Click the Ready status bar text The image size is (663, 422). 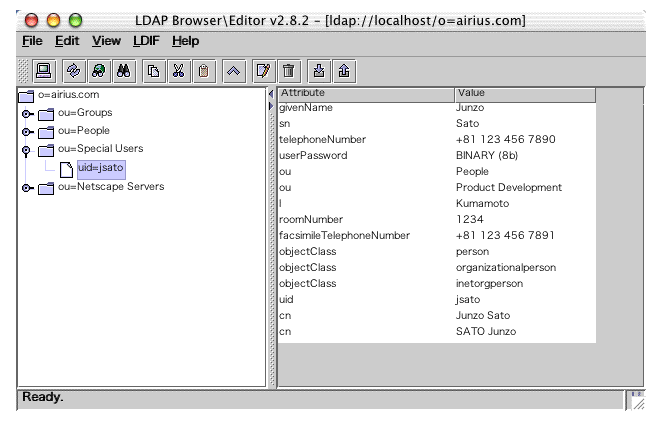pyautogui.click(x=43, y=397)
